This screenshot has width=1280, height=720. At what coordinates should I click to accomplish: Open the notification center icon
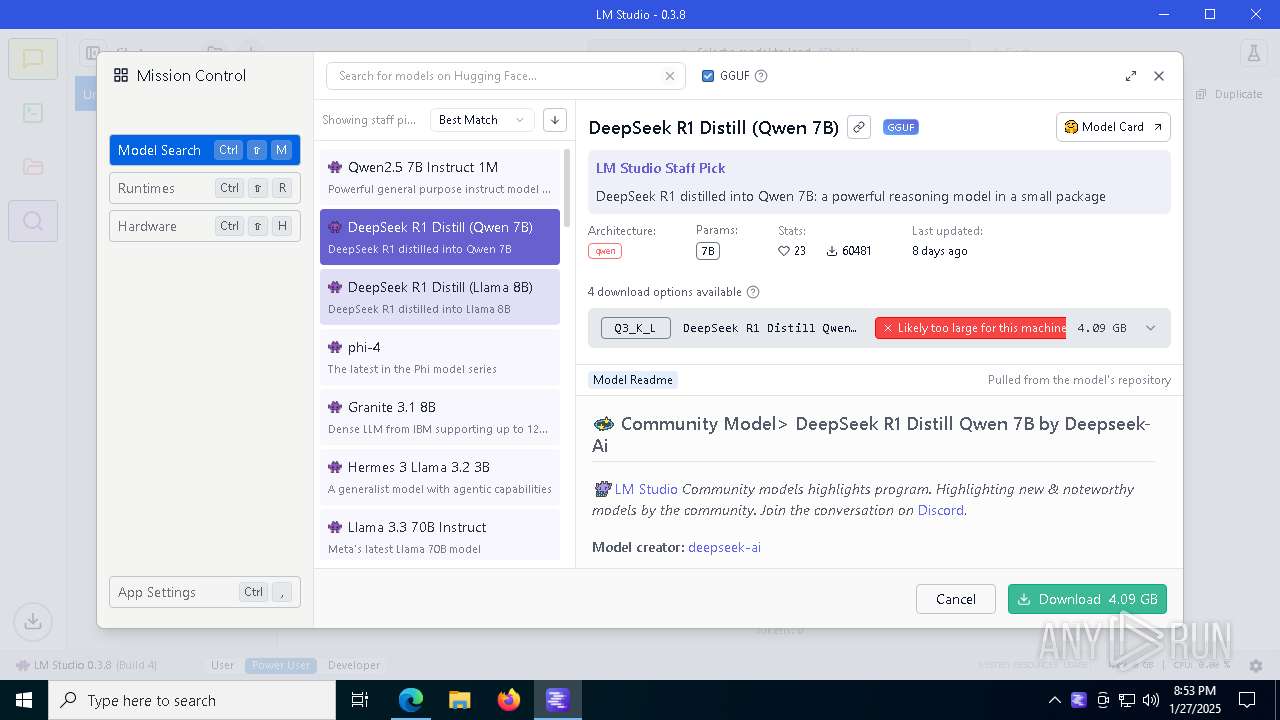[1247, 700]
